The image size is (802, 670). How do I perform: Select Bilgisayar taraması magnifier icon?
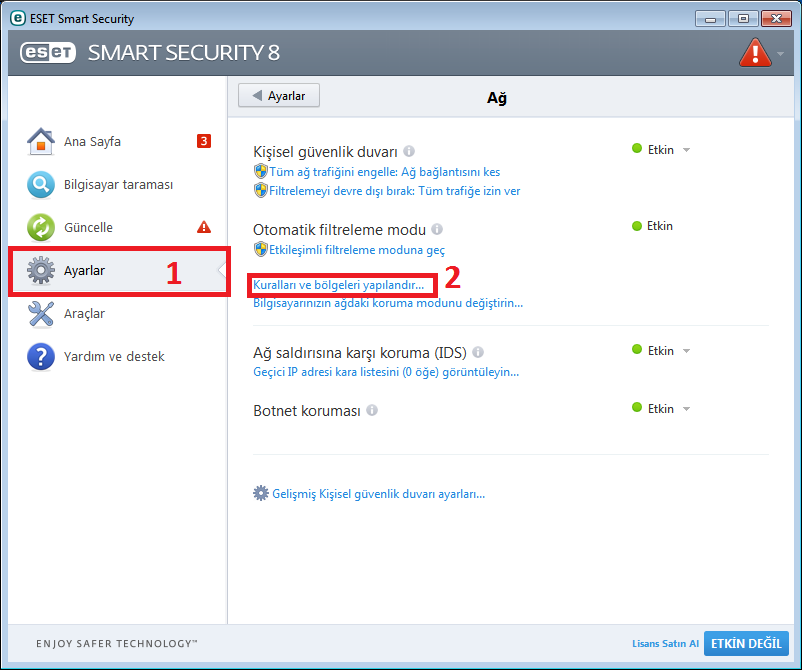tap(41, 184)
